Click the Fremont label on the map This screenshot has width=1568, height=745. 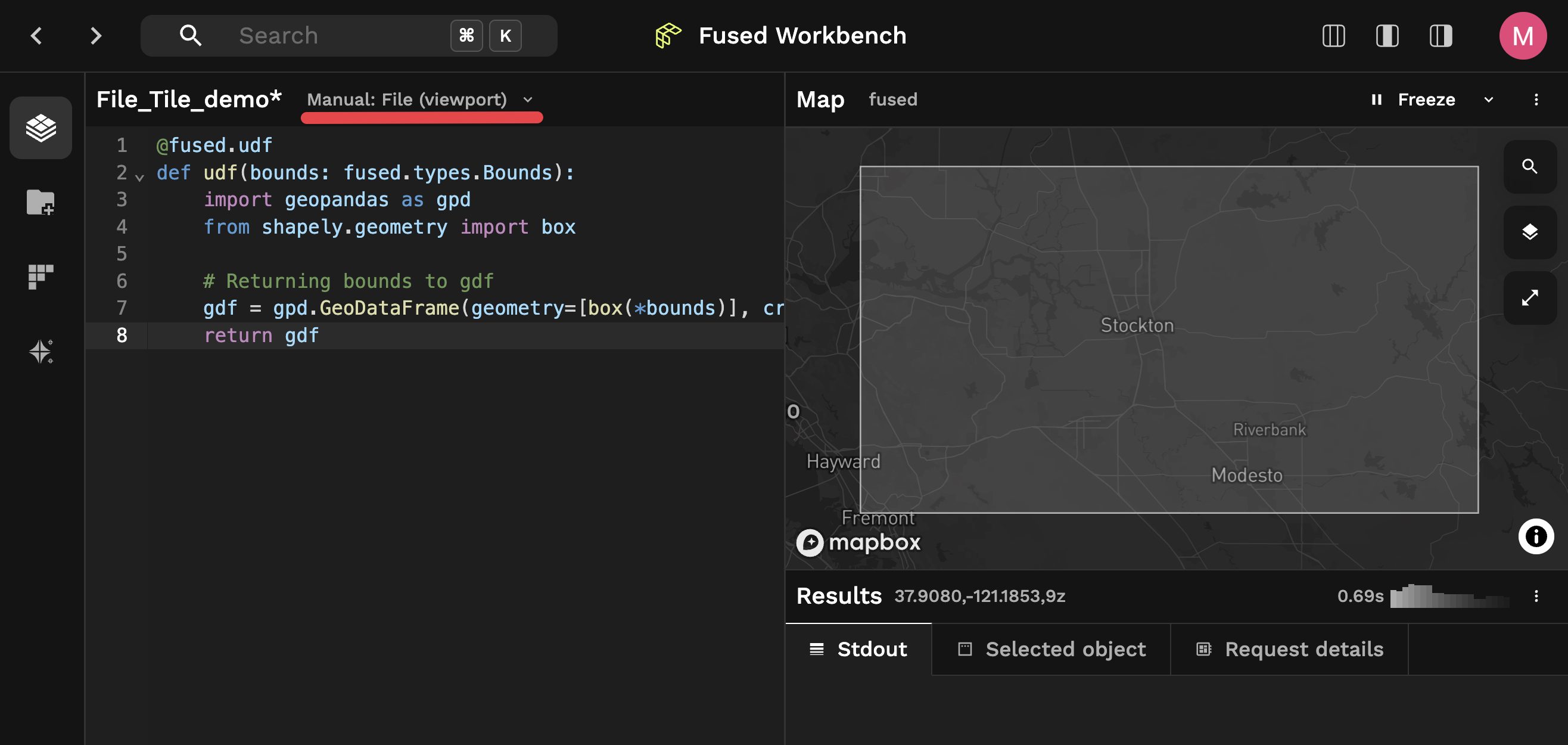tap(877, 518)
